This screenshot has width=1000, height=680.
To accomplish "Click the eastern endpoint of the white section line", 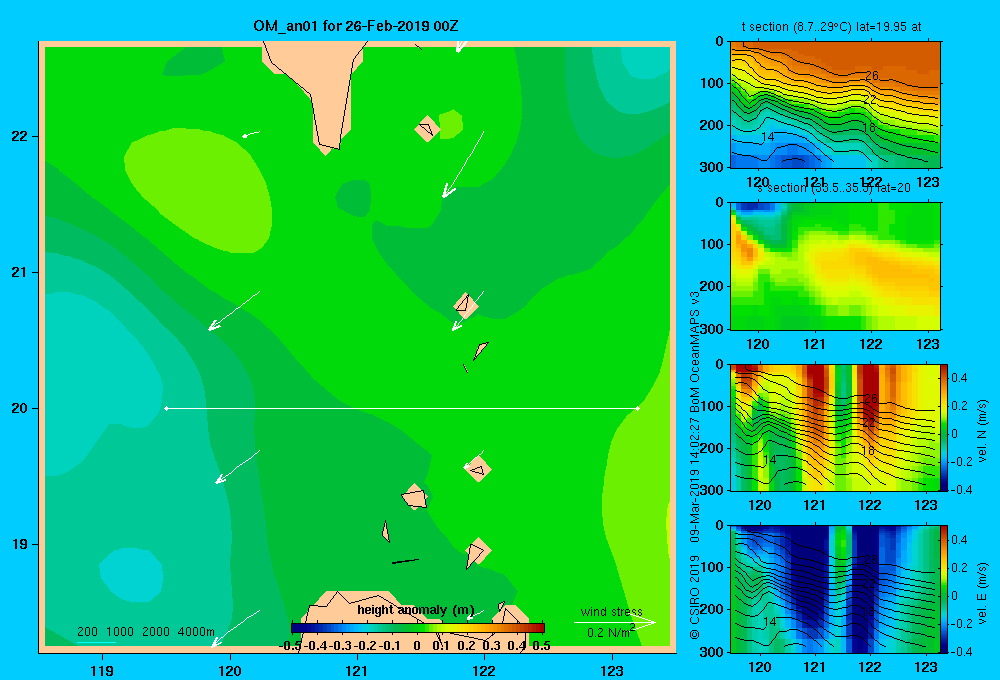I will (x=638, y=408).
